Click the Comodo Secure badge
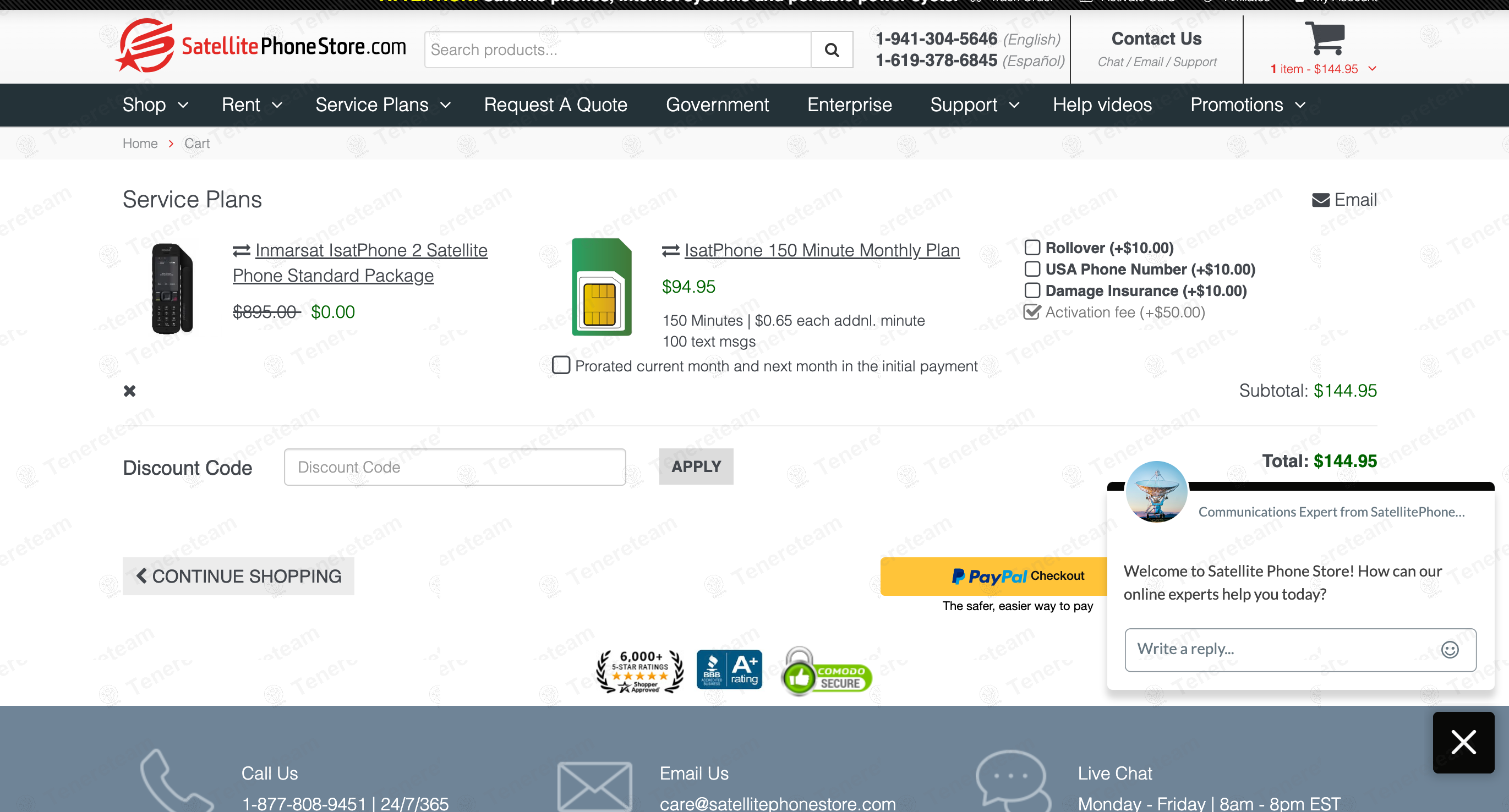This screenshot has width=1509, height=812. coord(827,672)
